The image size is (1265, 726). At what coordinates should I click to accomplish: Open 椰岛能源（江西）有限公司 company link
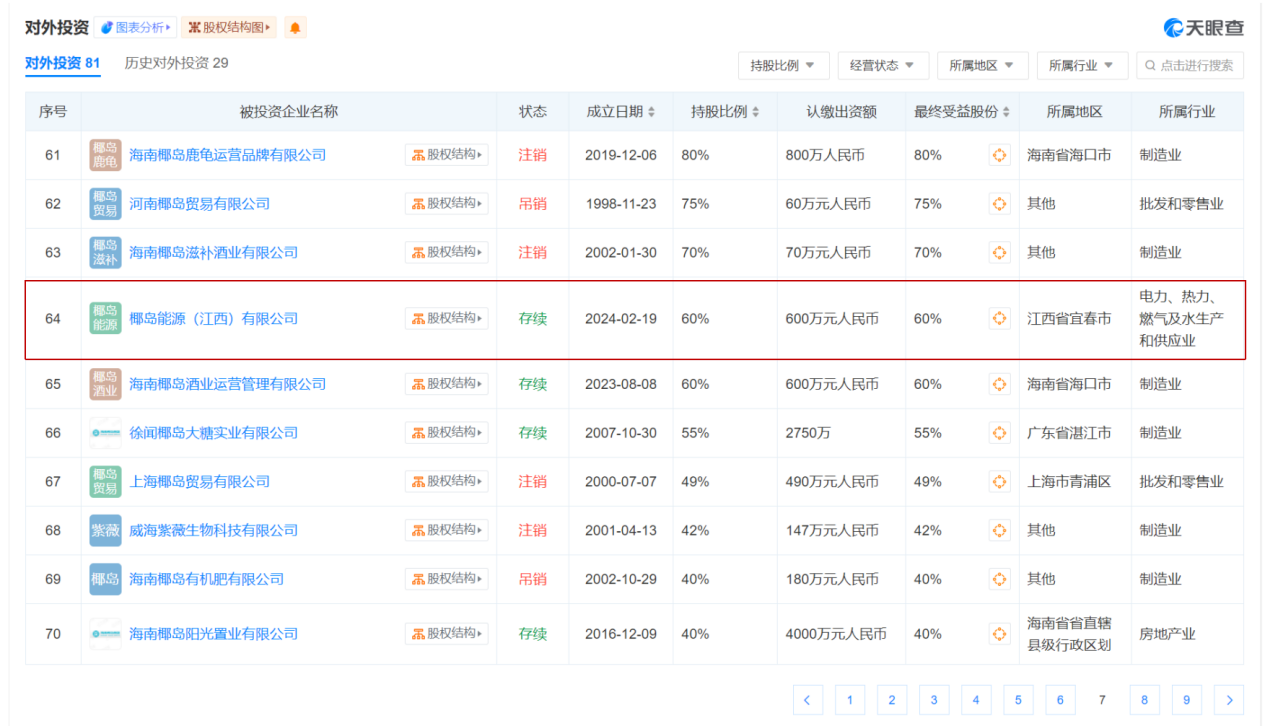tap(214, 319)
